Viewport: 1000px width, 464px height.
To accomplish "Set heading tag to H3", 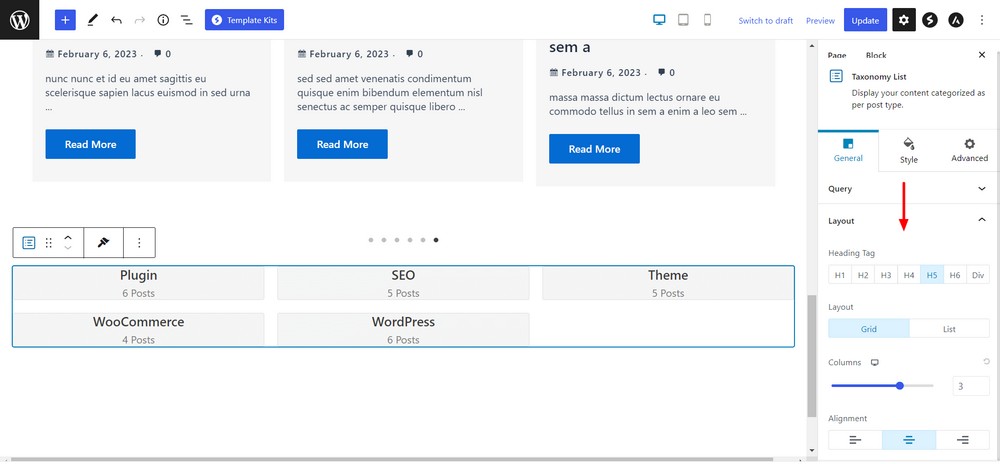I will (x=886, y=275).
